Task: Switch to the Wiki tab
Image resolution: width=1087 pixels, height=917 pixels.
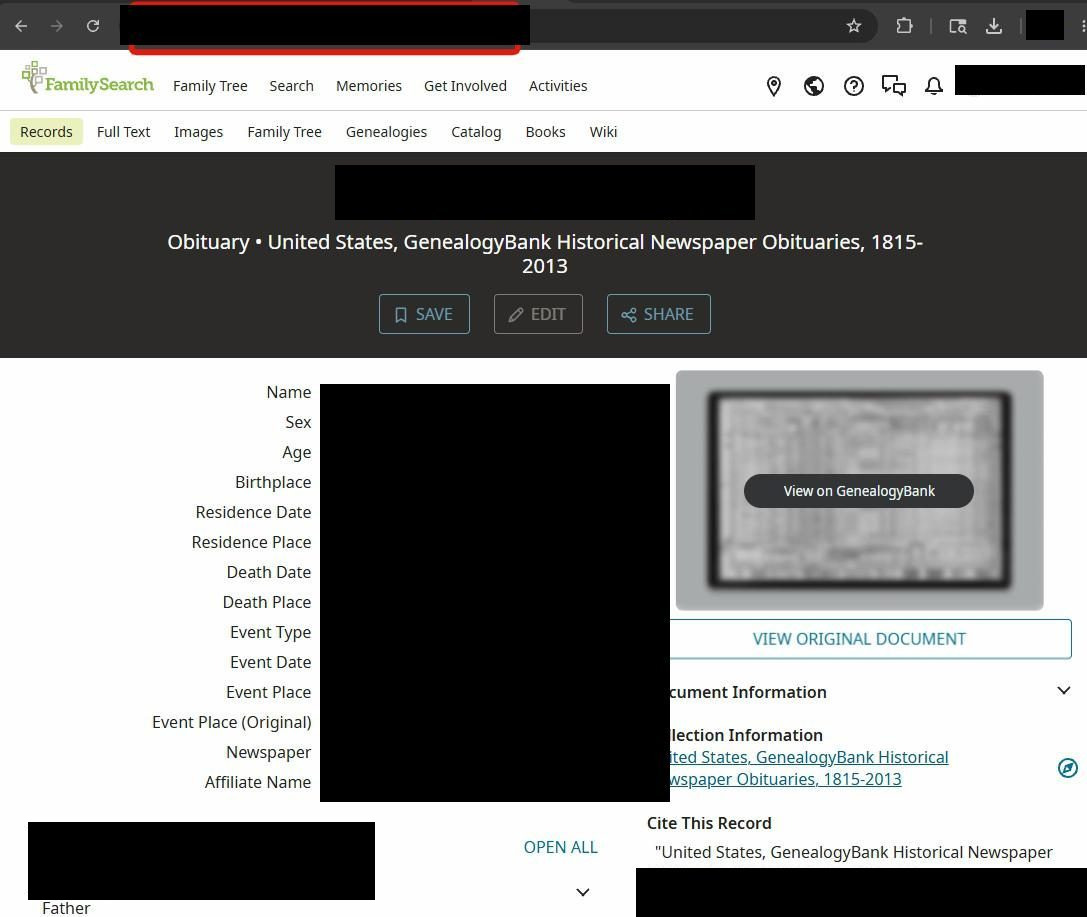Action: click(603, 132)
